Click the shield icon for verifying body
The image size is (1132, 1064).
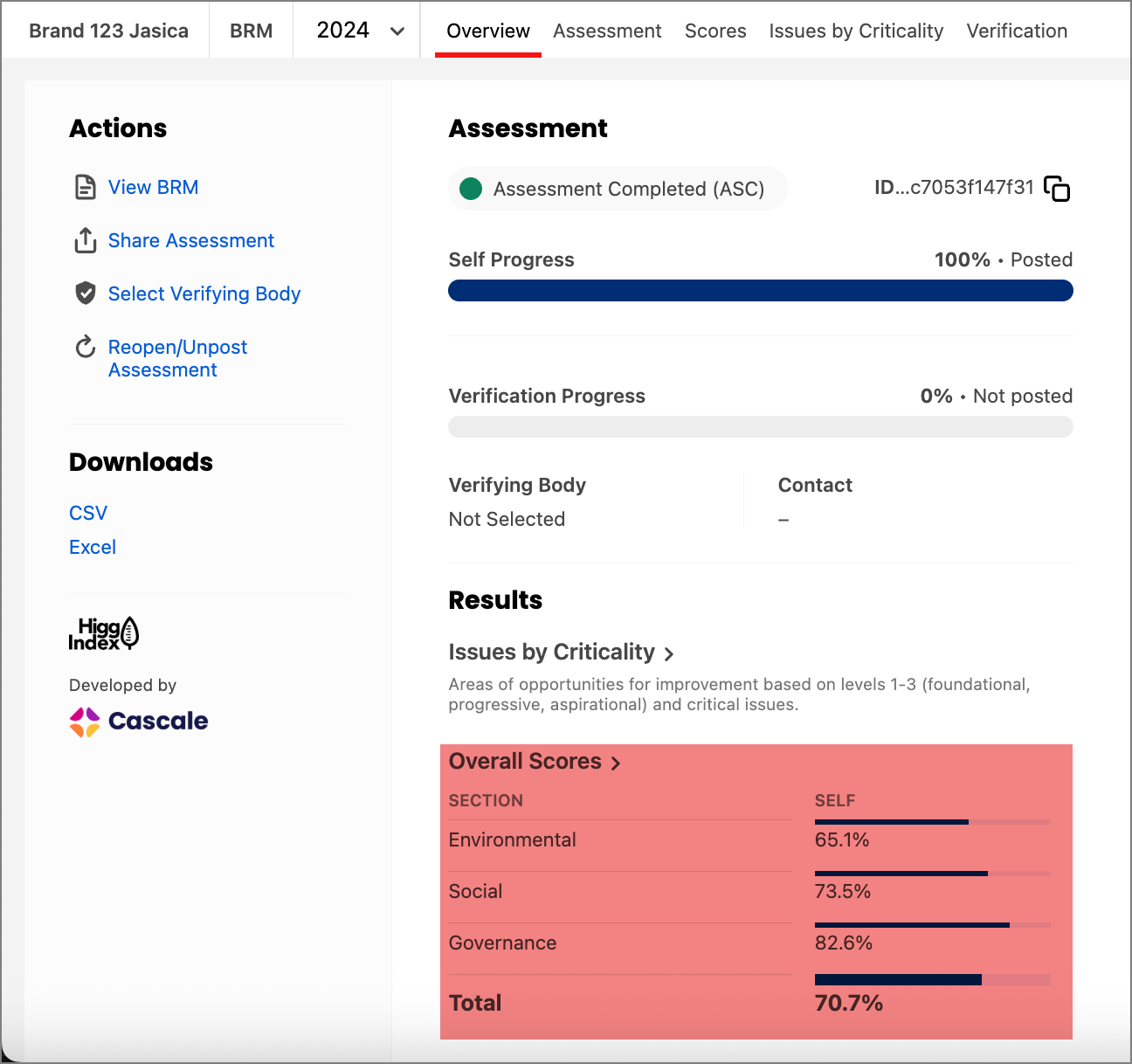click(x=85, y=294)
